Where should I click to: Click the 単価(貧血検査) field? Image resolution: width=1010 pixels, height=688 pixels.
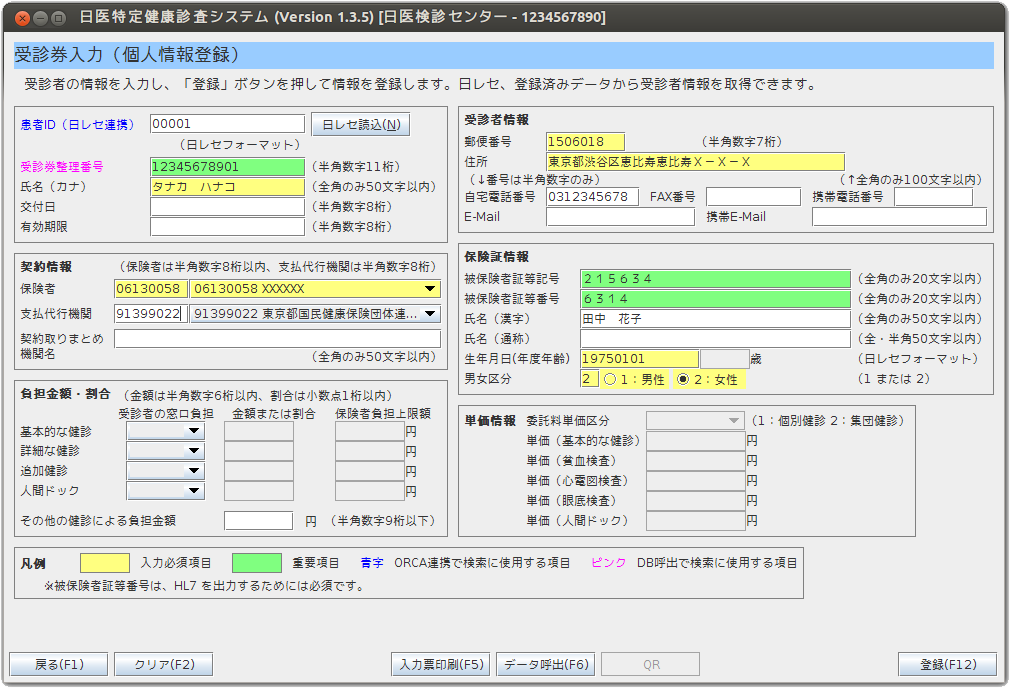696,461
